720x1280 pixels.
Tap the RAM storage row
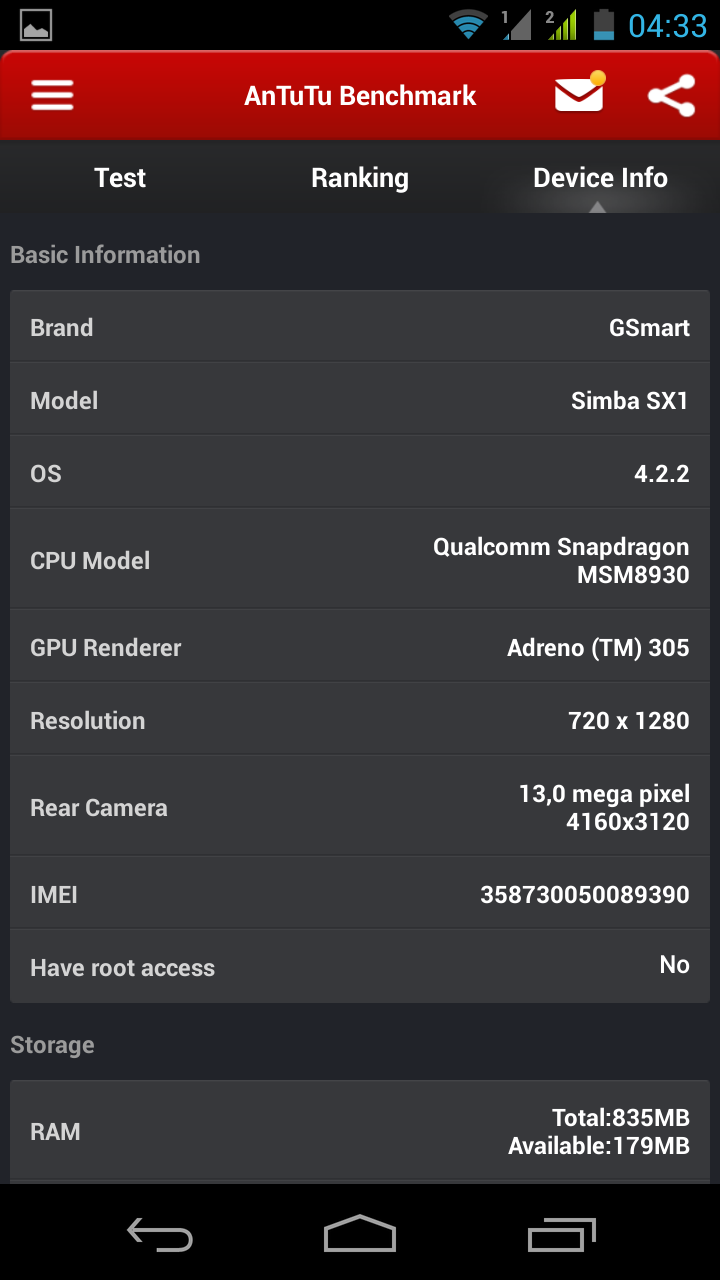360,1131
